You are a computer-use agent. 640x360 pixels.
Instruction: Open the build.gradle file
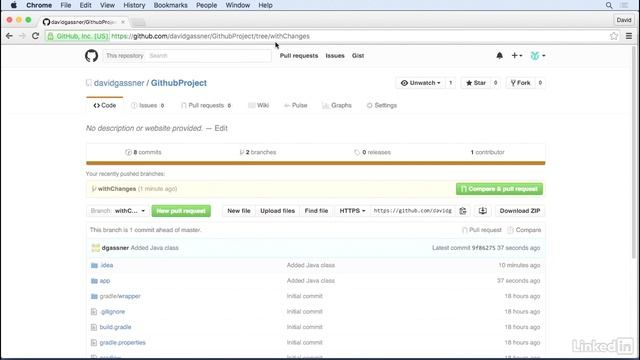click(x=116, y=327)
